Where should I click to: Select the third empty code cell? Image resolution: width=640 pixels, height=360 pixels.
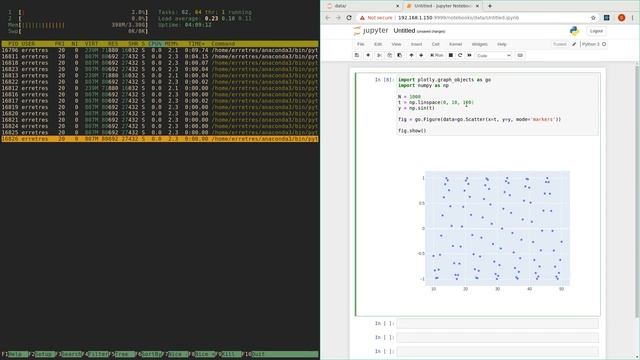pos(498,351)
